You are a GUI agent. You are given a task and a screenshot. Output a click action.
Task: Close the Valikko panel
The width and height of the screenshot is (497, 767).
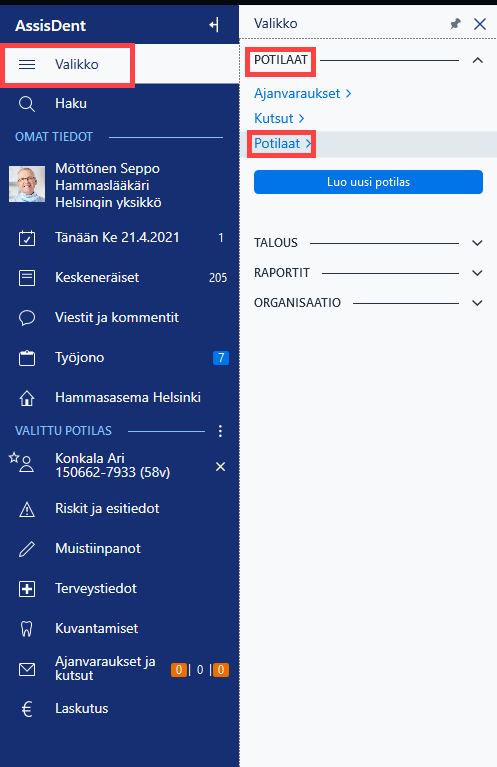click(x=480, y=23)
